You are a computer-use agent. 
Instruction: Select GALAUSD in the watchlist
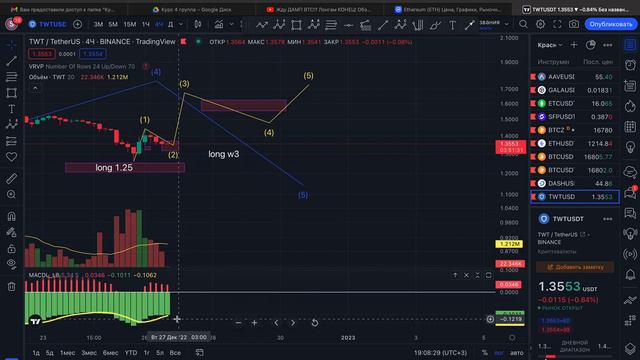pos(575,90)
